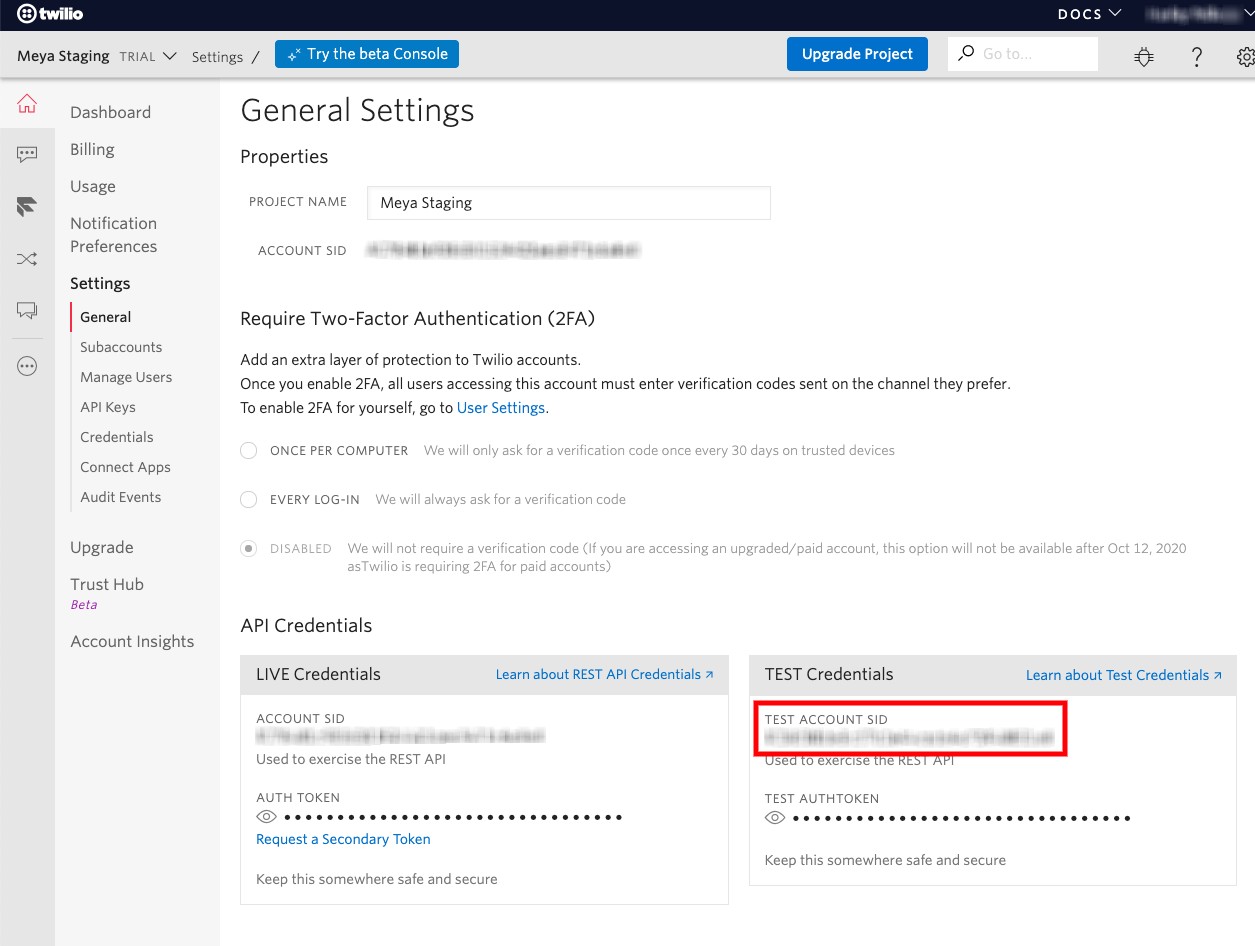Click the live Account SID value
1255x946 pixels.
(x=400, y=736)
